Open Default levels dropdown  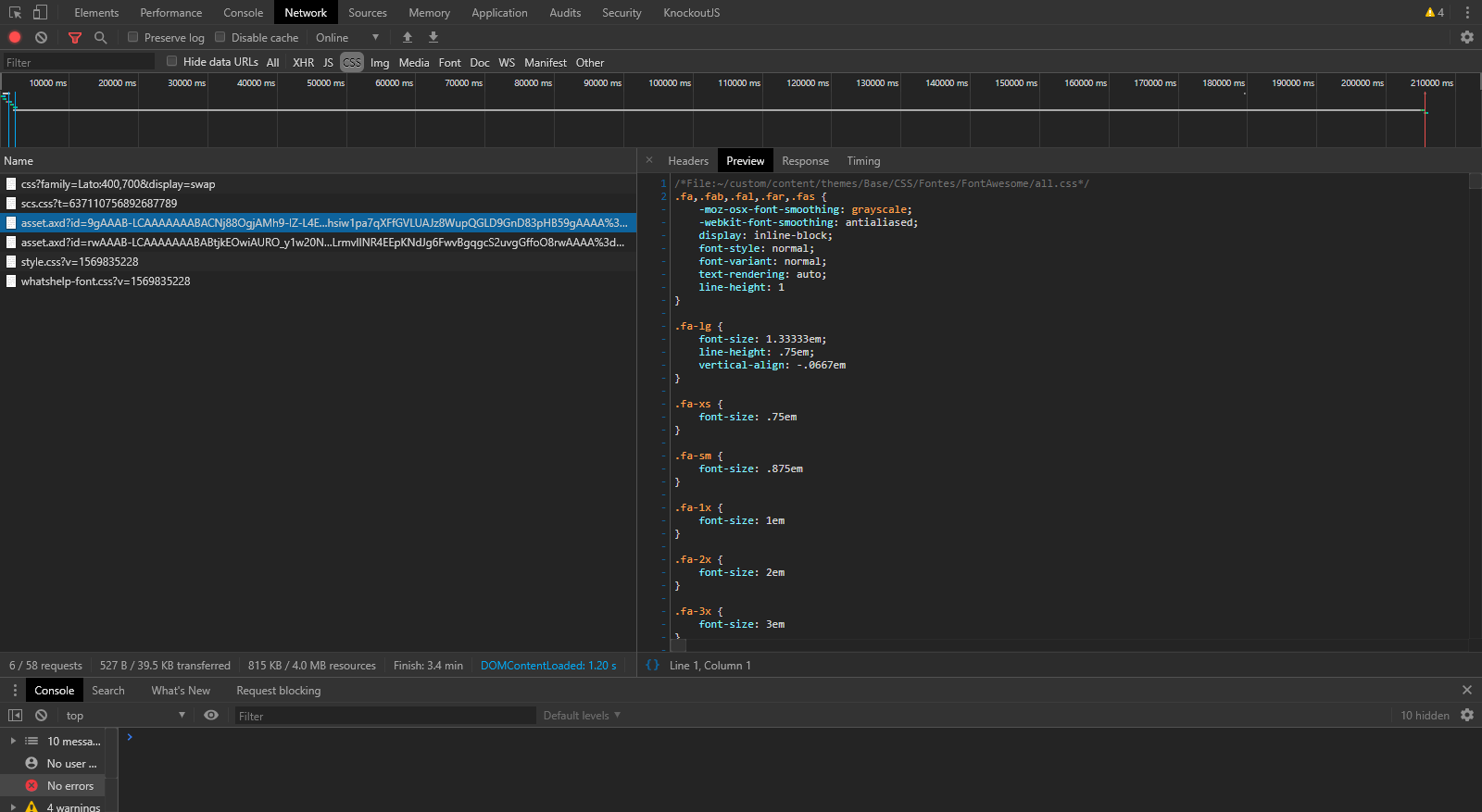pyautogui.click(x=582, y=715)
